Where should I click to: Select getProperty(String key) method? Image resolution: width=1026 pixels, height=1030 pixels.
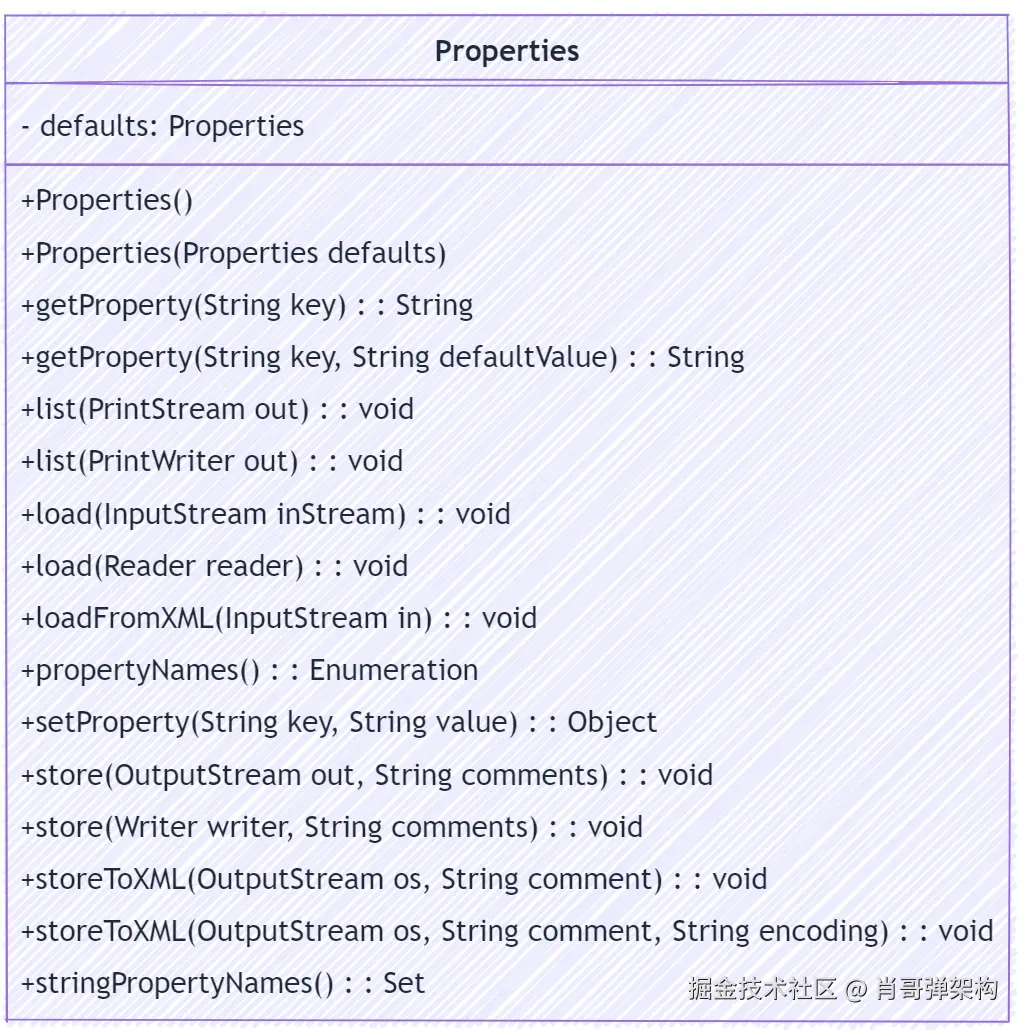click(x=247, y=305)
